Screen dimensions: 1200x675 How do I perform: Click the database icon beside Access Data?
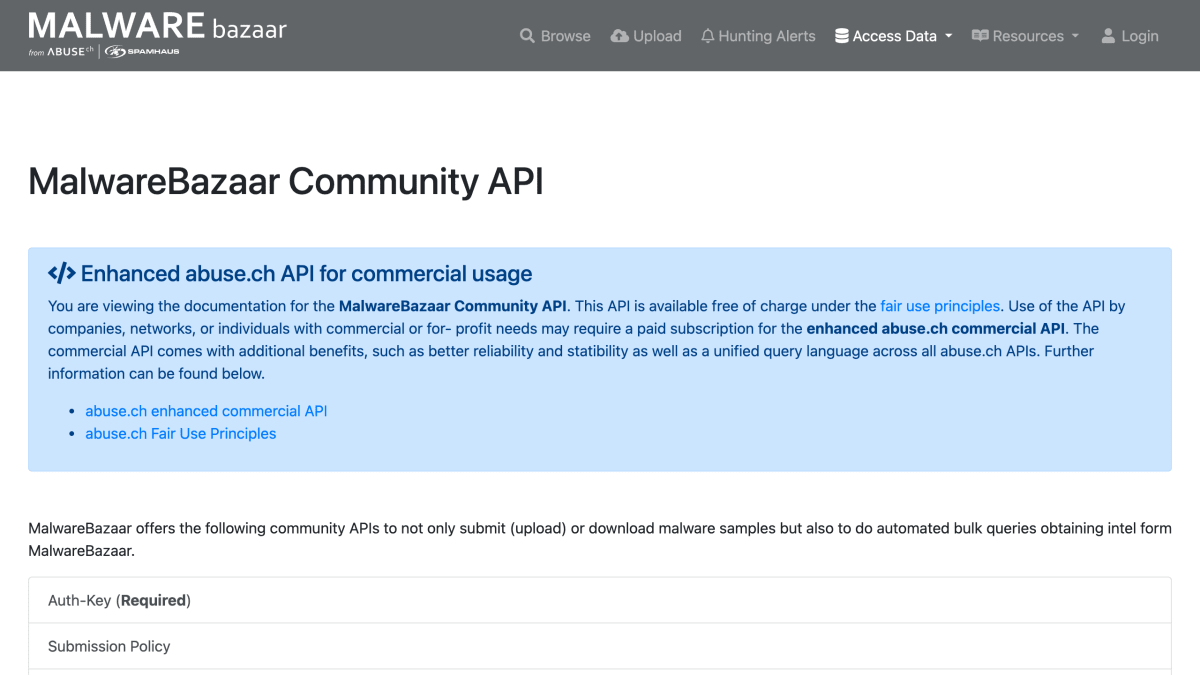tap(842, 36)
